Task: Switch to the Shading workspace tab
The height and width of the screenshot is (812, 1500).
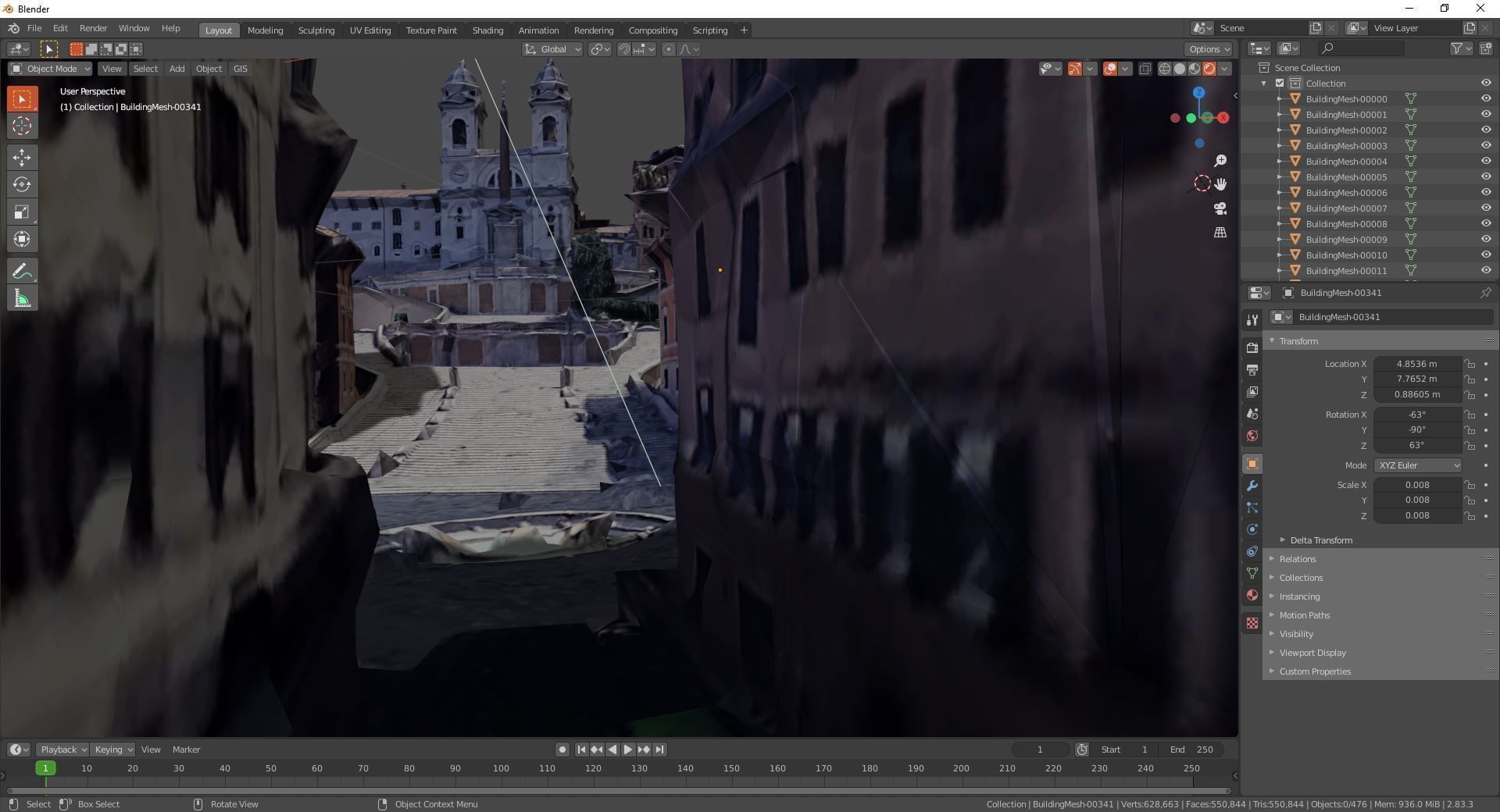Action: point(487,30)
